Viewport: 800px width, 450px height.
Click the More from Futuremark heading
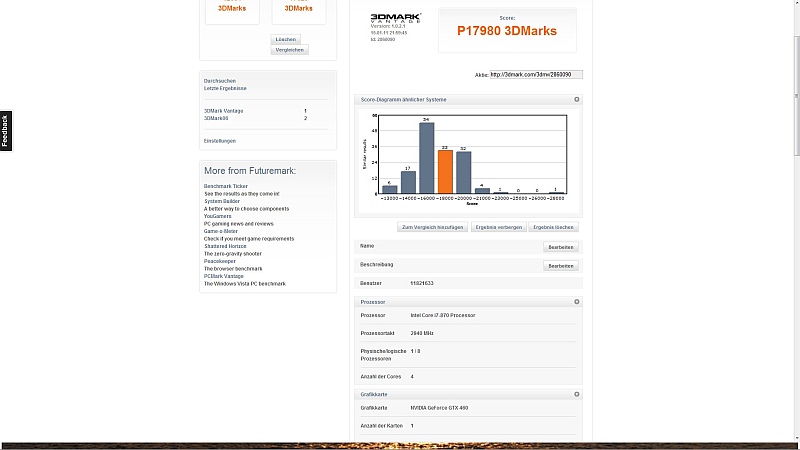pyautogui.click(x=249, y=171)
